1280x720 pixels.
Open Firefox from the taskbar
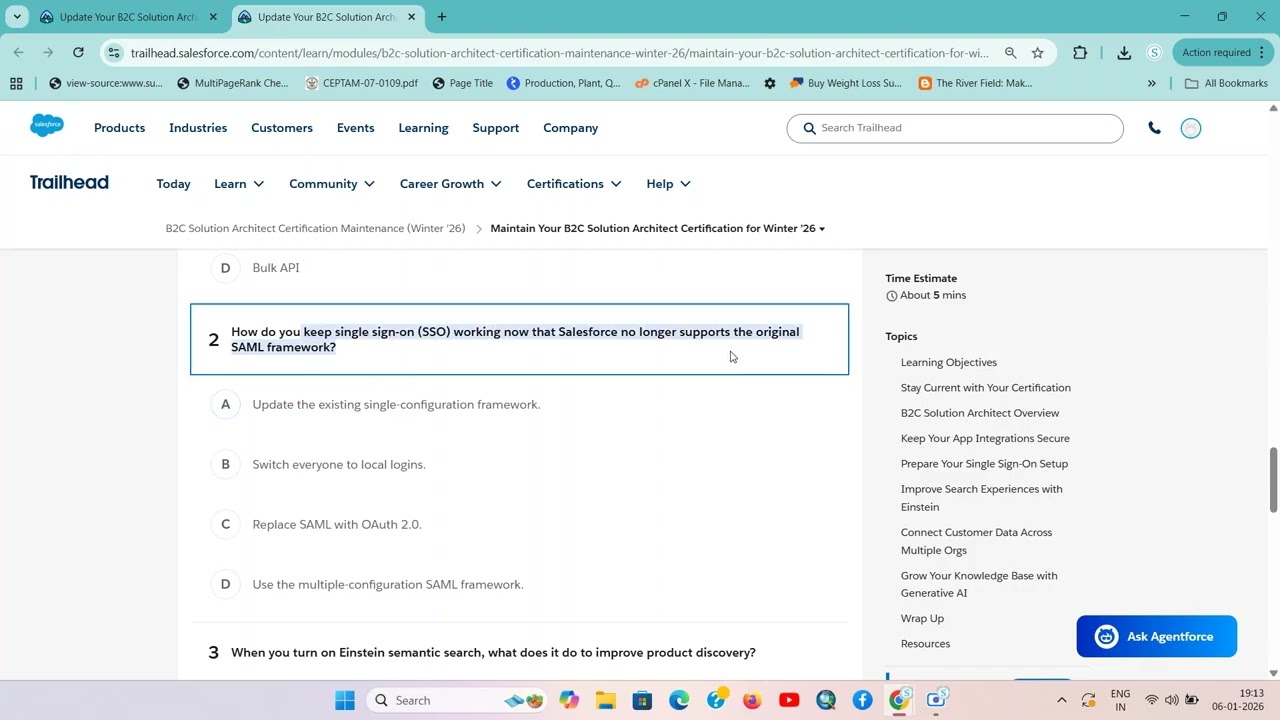pyautogui.click(x=752, y=700)
